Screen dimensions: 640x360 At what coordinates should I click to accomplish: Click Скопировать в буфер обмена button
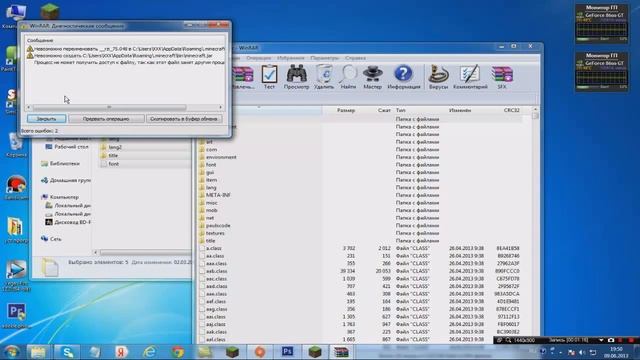[x=184, y=119]
